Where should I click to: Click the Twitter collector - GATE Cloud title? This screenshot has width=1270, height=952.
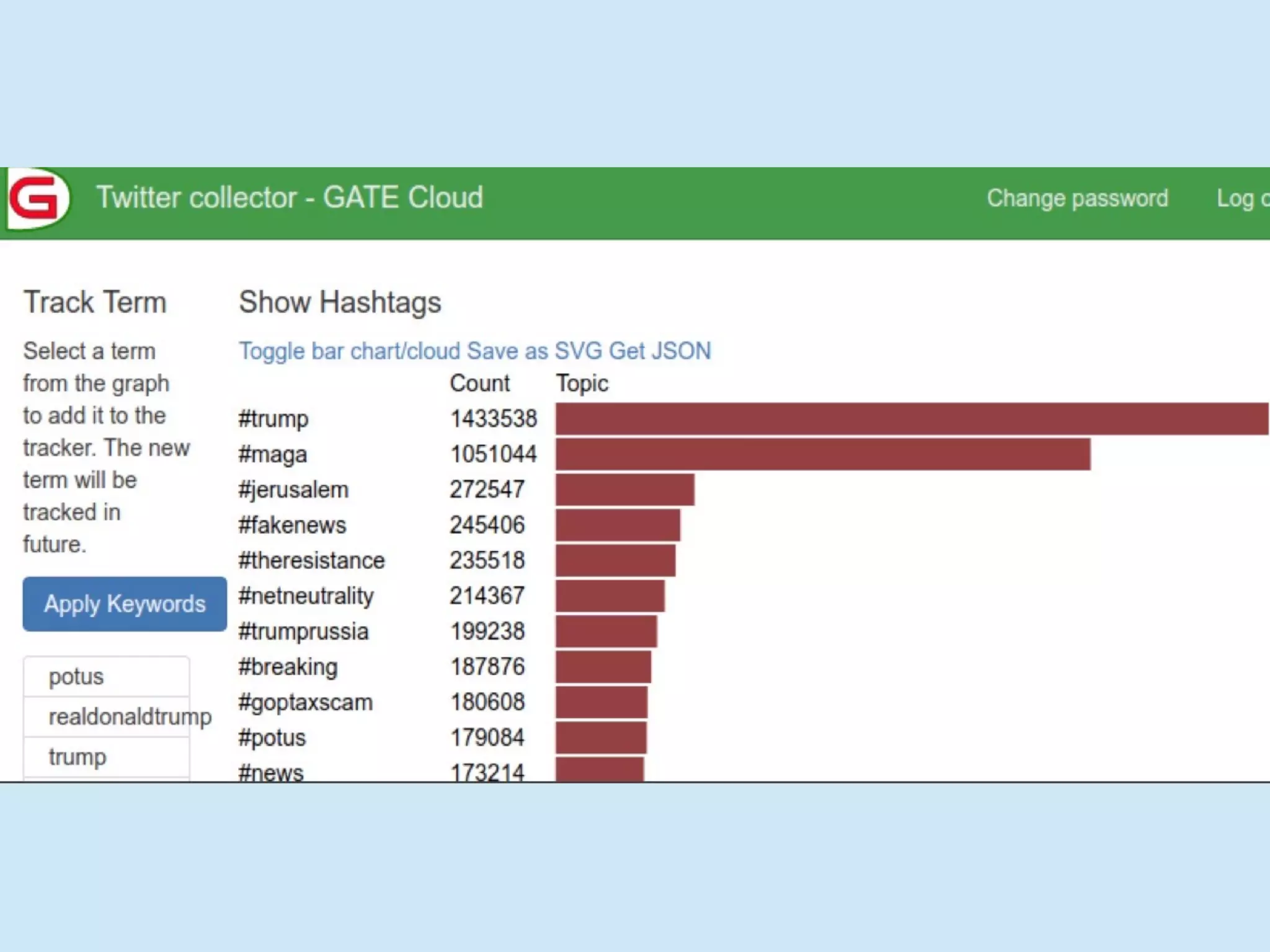(x=290, y=198)
